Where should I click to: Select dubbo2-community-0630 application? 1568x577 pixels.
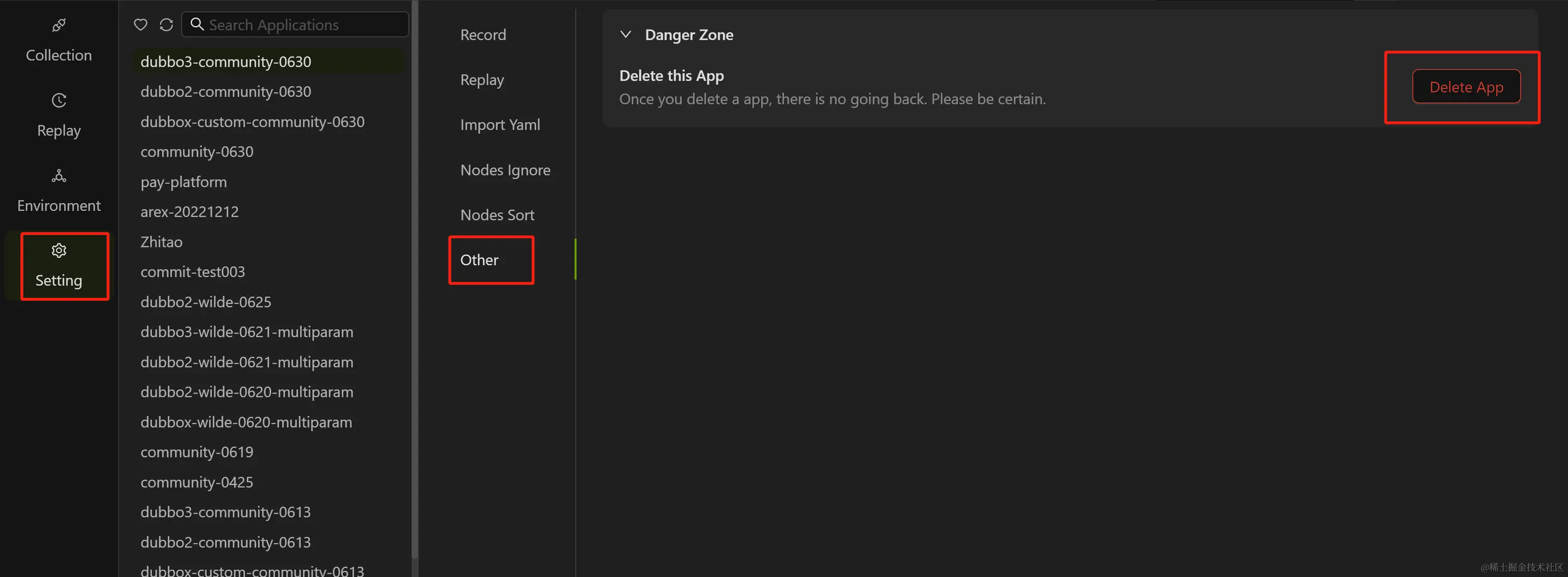225,92
